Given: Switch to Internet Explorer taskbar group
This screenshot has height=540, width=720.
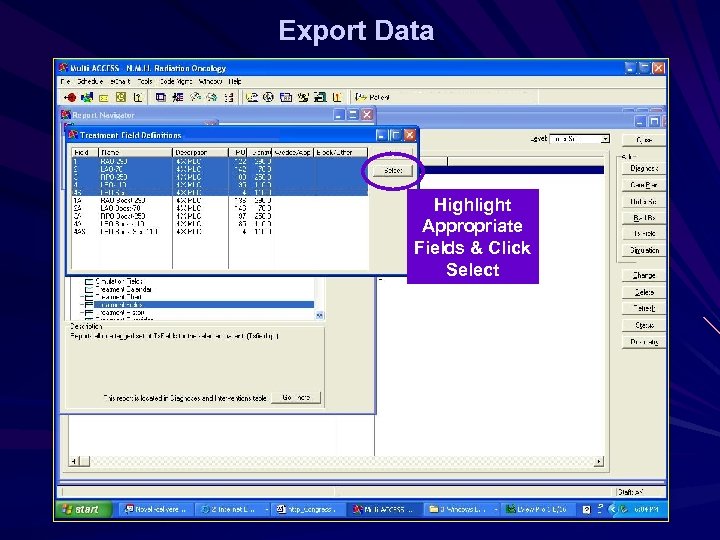Looking at the screenshot, I should tap(233, 509).
